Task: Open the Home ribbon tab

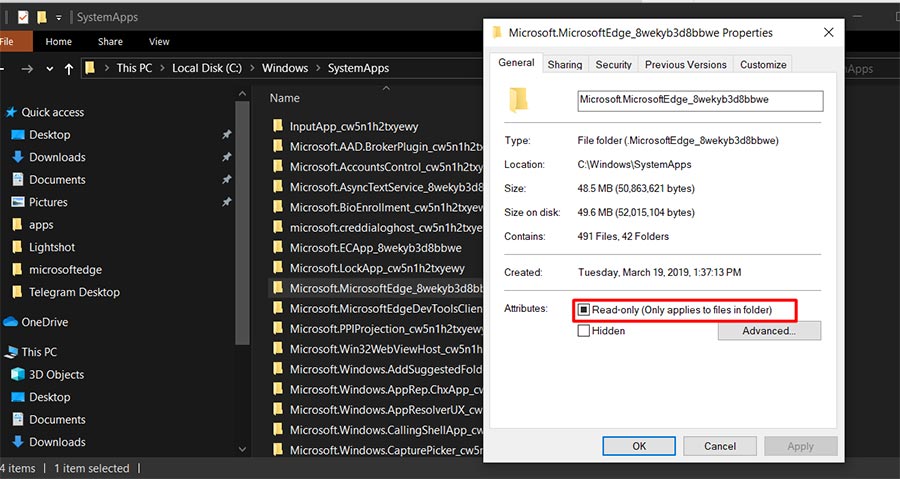Action: pos(59,41)
